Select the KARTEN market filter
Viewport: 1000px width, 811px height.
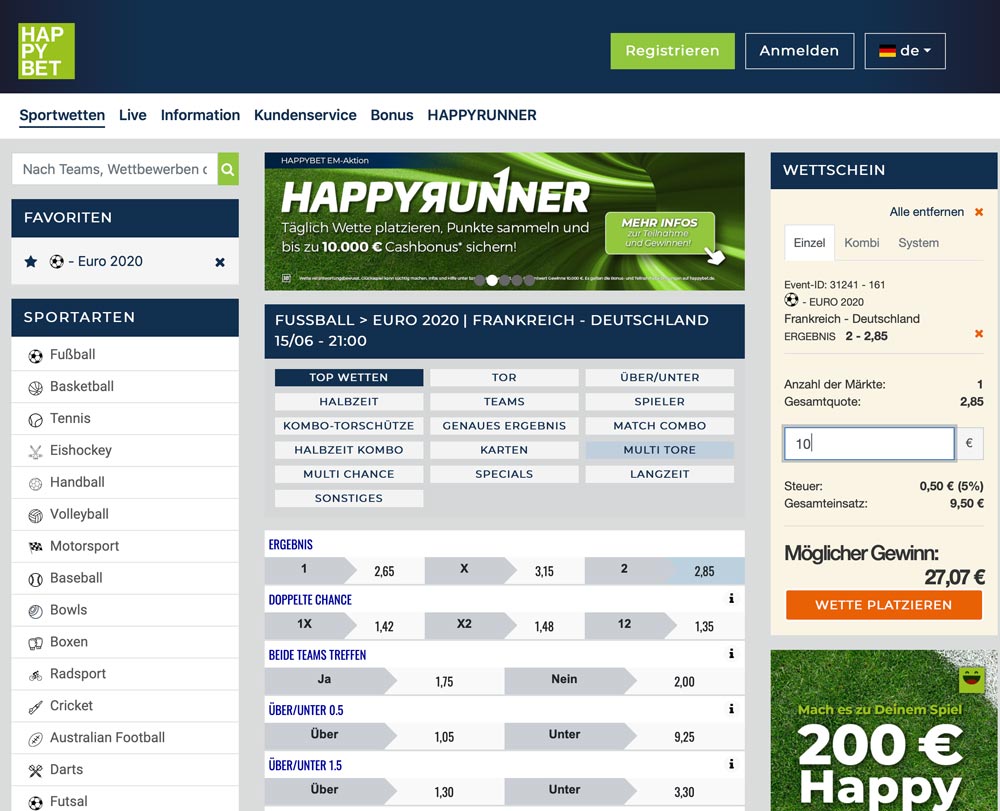click(x=504, y=450)
